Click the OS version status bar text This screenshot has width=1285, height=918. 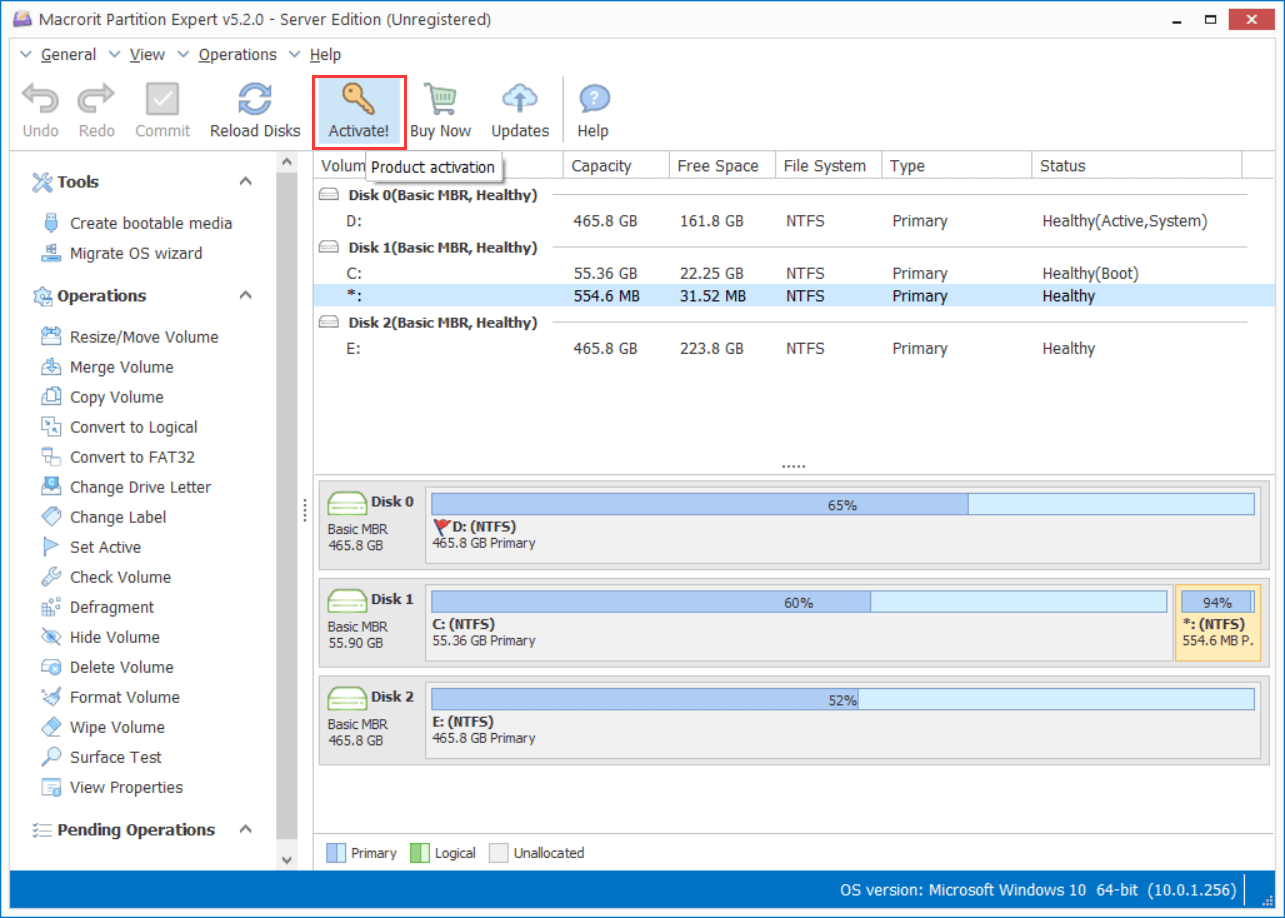(x=1038, y=889)
